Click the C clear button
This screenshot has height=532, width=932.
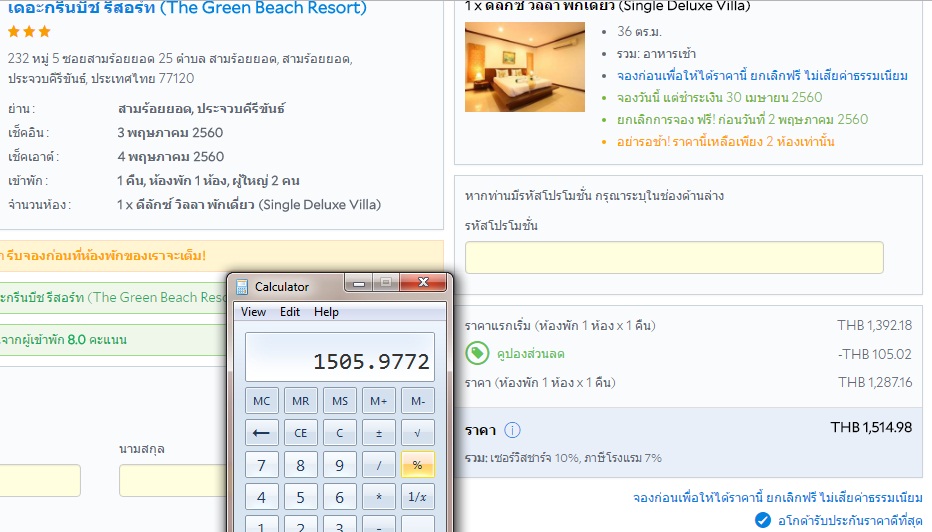(x=340, y=433)
